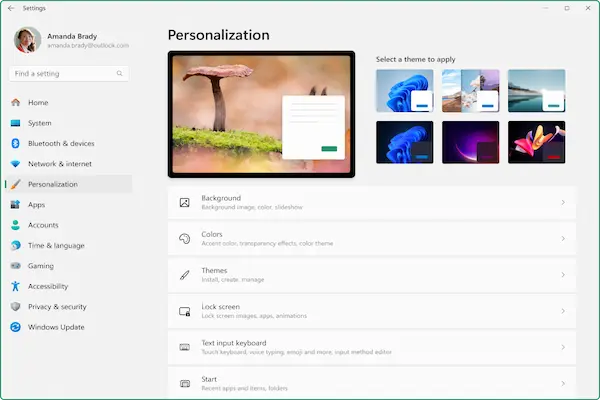The height and width of the screenshot is (400, 600).
Task: Expand the Background settings chevron
Action: (x=563, y=203)
